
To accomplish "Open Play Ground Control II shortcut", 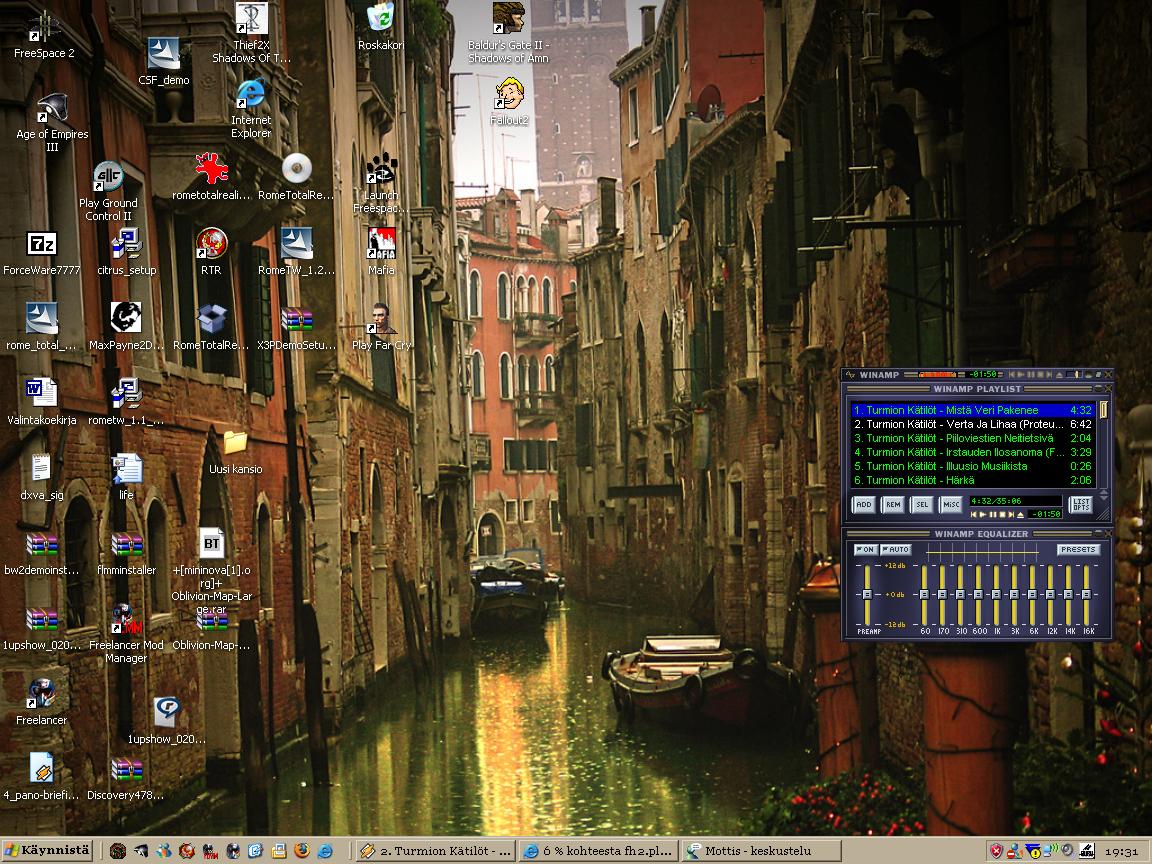I will pos(108,191).
